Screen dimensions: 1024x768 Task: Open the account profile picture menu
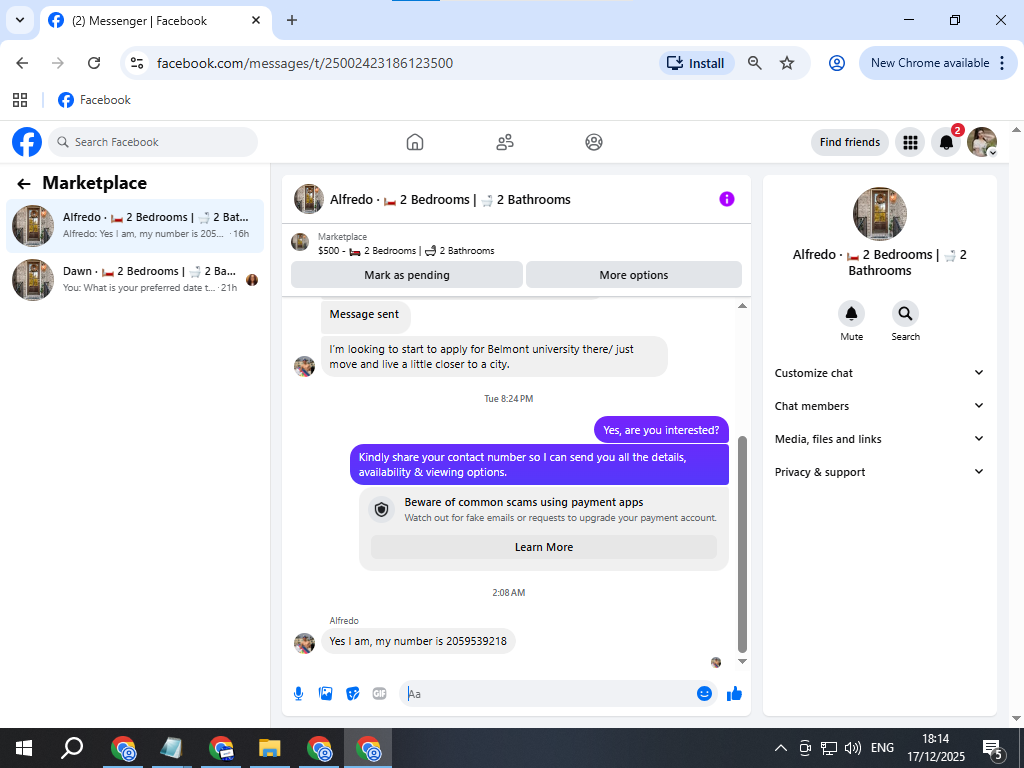click(x=982, y=142)
